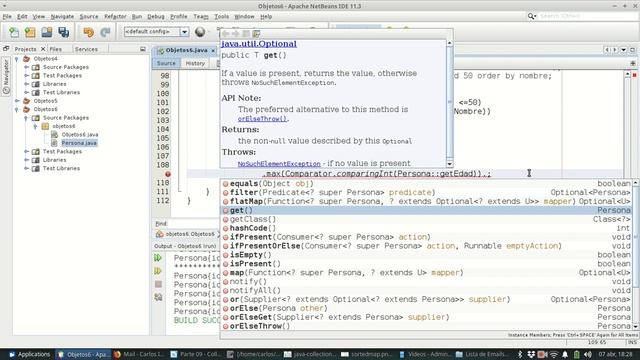Open the Edit menu

[22, 16]
